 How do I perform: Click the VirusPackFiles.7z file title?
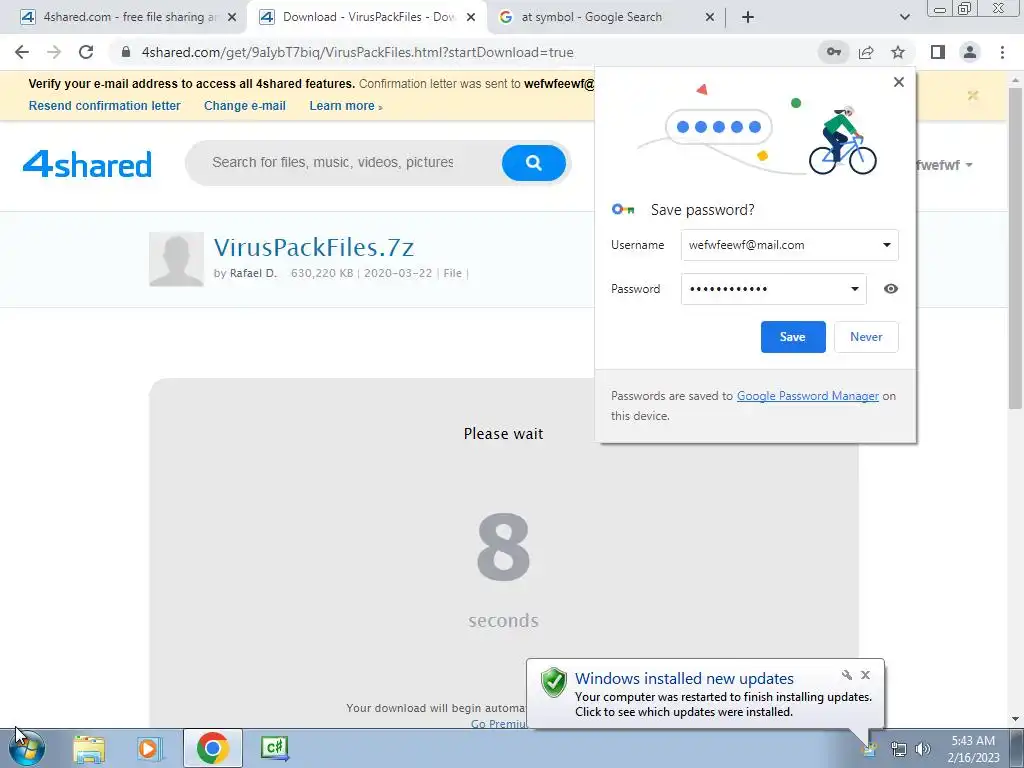pos(313,248)
